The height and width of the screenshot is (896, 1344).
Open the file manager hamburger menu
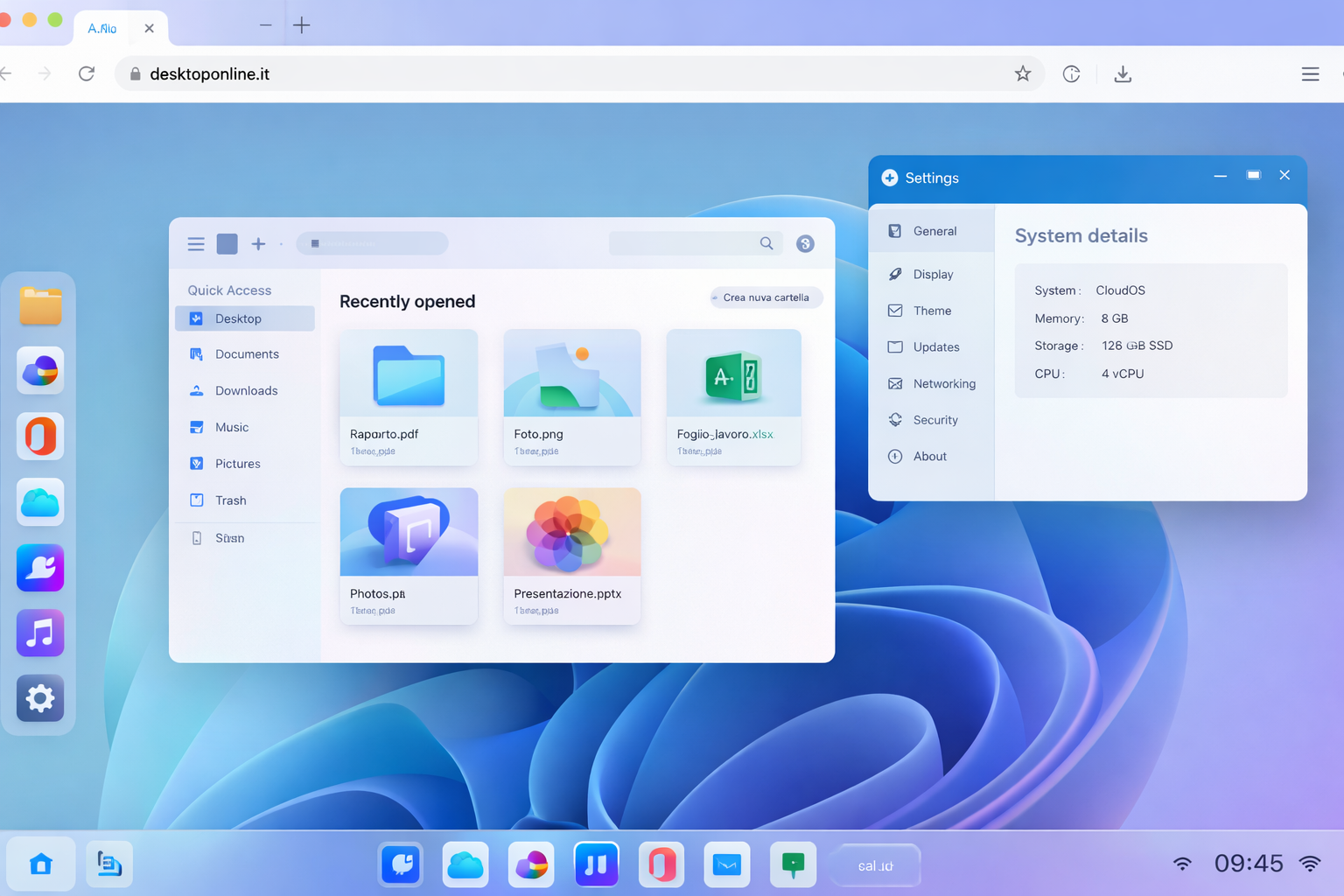pos(195,243)
